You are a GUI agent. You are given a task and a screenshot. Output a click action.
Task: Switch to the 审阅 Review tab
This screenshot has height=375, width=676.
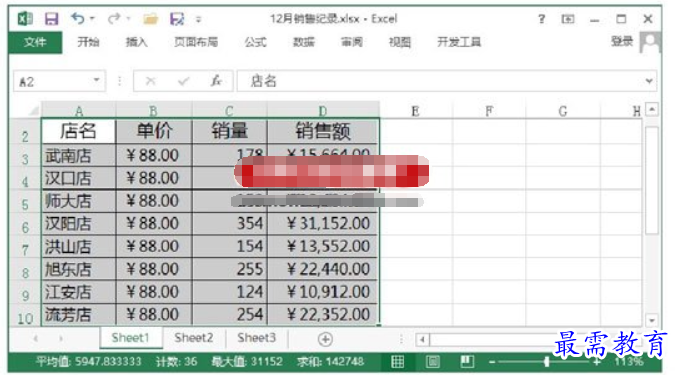(x=352, y=42)
